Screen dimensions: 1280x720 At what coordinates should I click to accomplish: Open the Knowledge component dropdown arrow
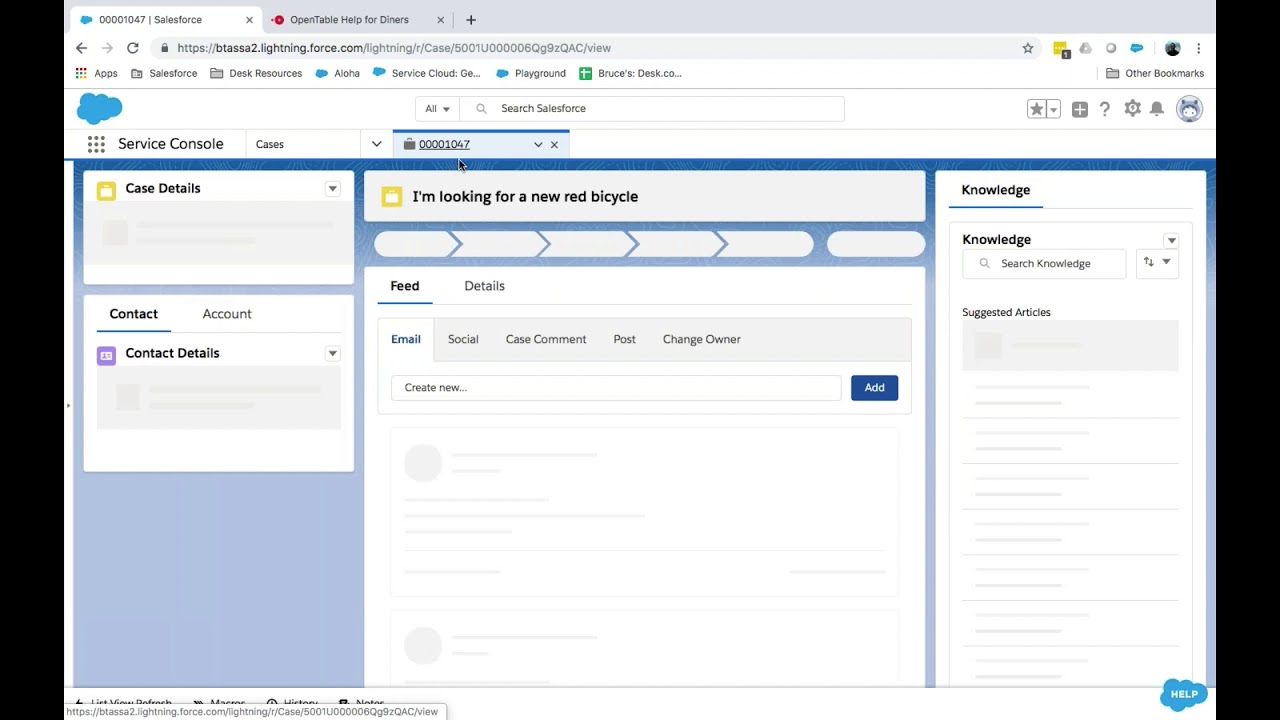pyautogui.click(x=1172, y=240)
